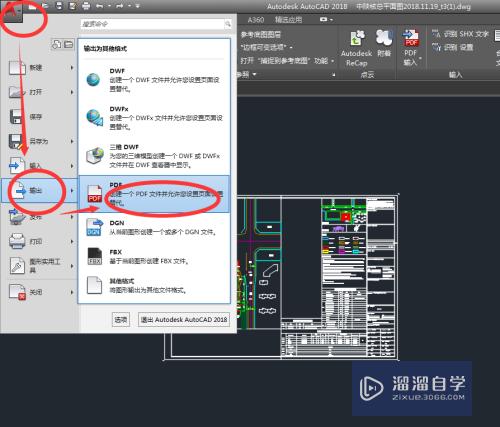The height and width of the screenshot is (427, 500).
Task: Expand the 输入 submenu arrow
Action: pos(72,166)
